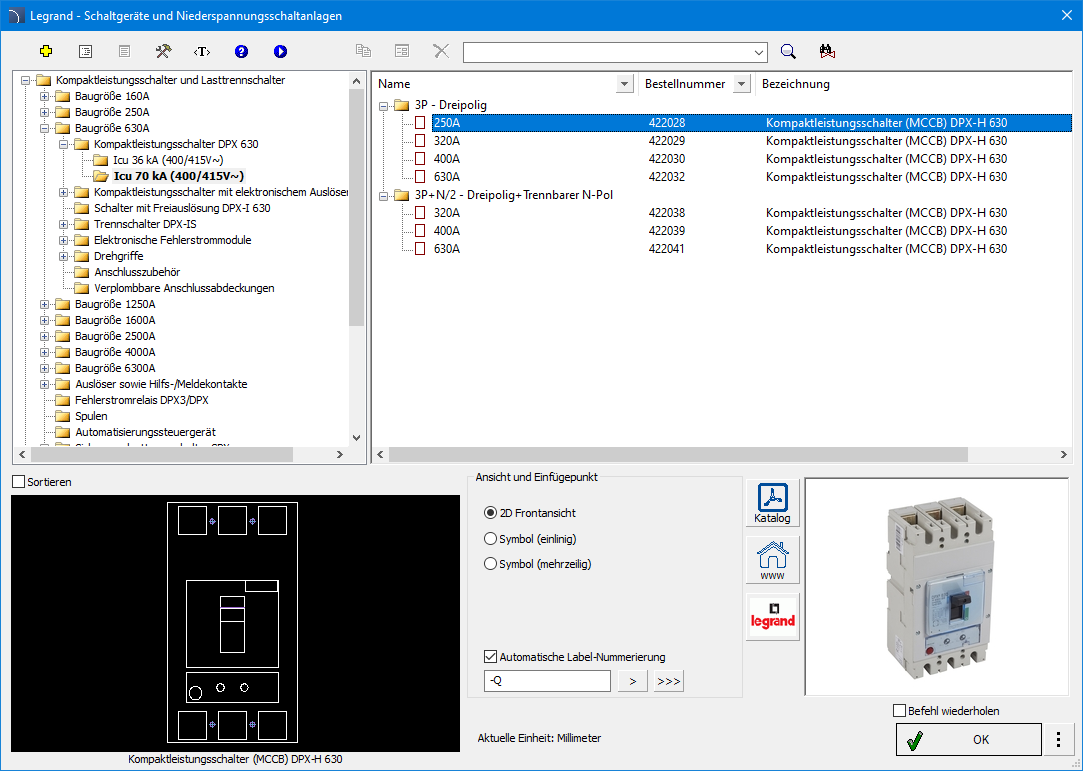Click folder icon of Anschlusszubehör

click(82, 272)
